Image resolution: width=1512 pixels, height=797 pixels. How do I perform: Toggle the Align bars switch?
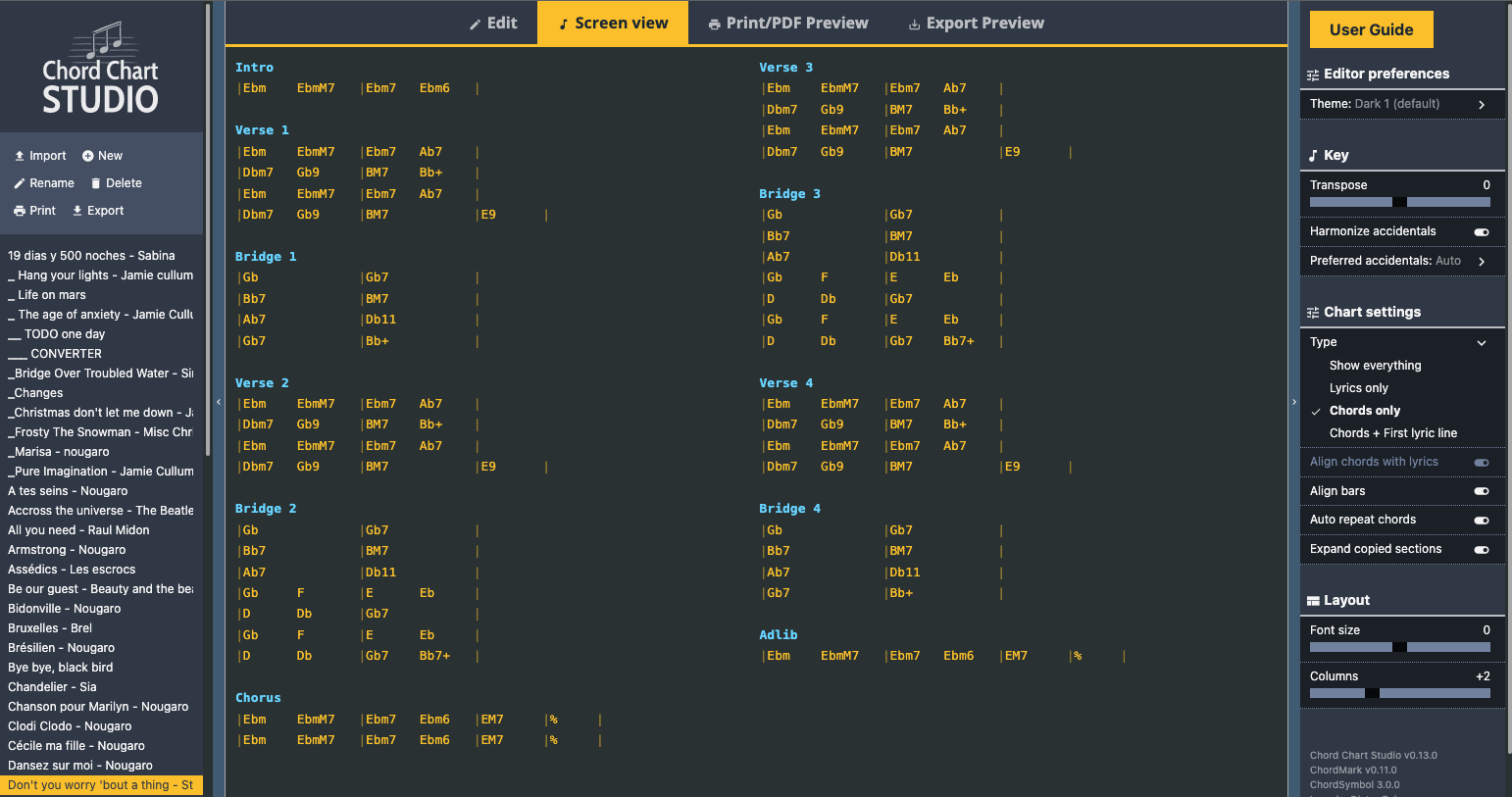pos(1482,491)
